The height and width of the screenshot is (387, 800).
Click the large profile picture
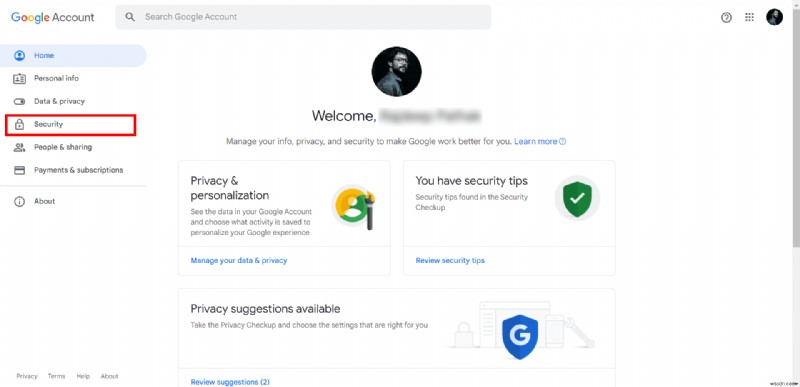point(396,71)
